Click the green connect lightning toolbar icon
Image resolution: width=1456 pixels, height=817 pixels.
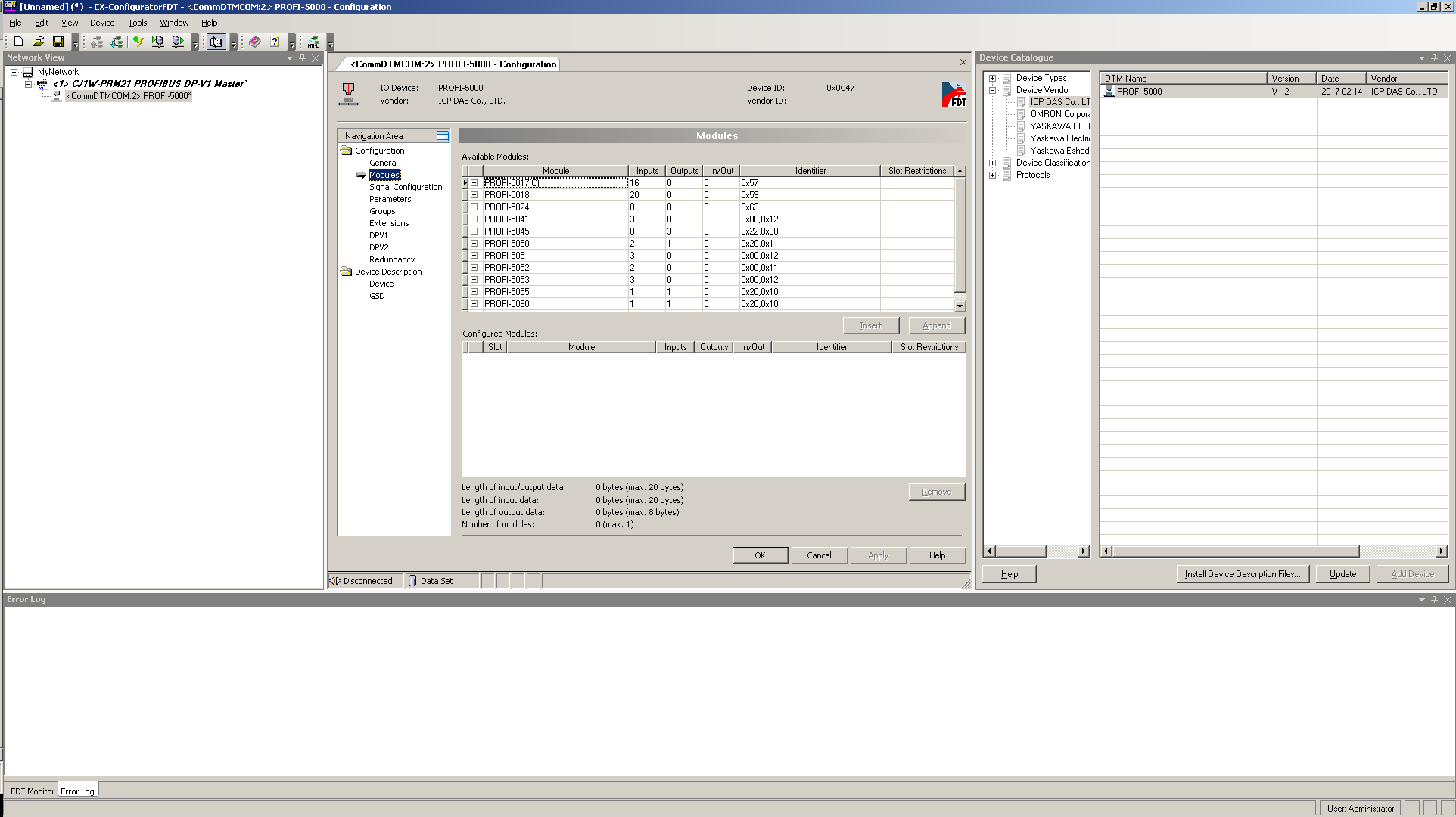pyautogui.click(x=138, y=42)
